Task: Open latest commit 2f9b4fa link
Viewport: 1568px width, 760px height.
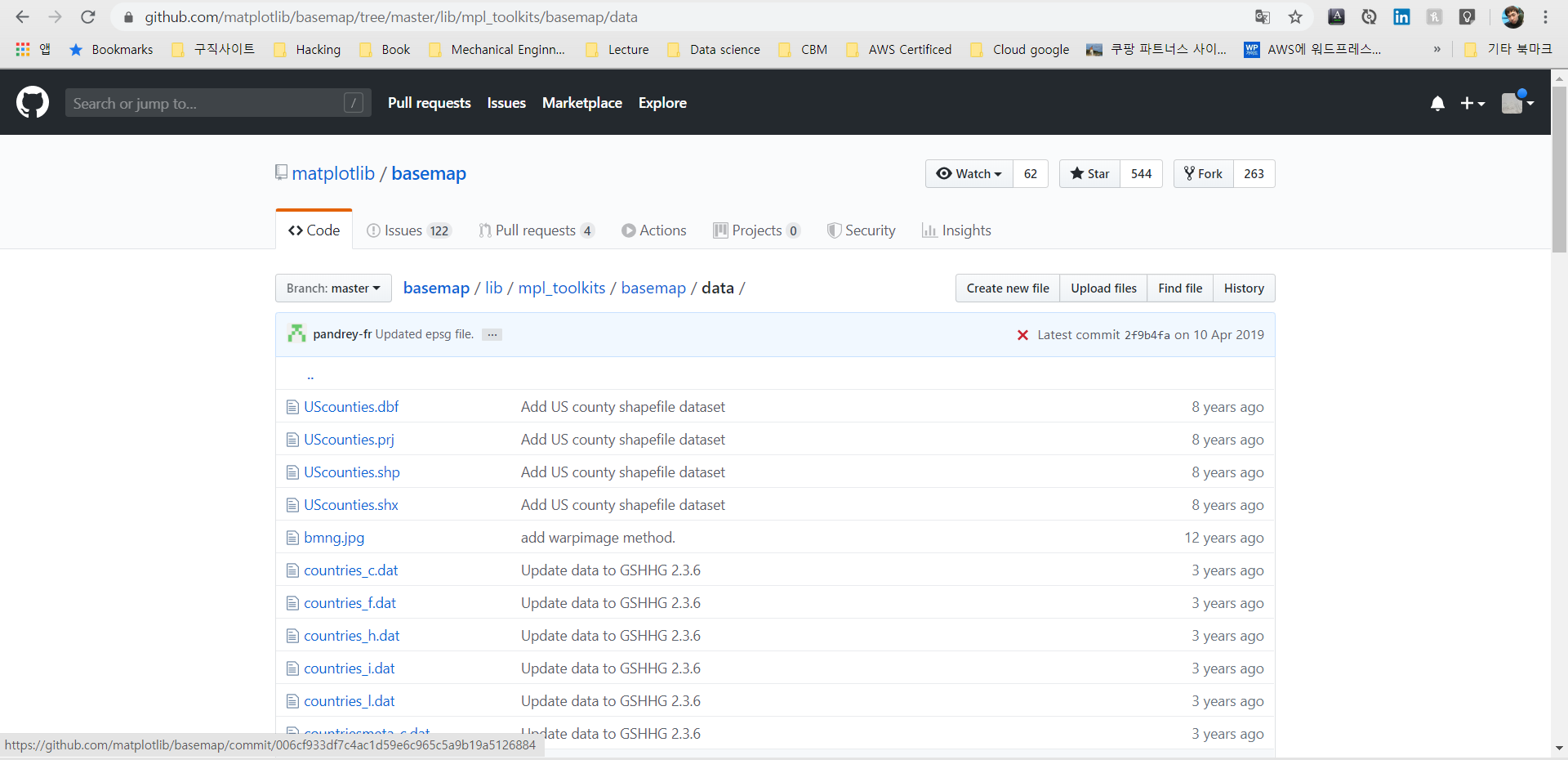Action: pyautogui.click(x=1147, y=335)
